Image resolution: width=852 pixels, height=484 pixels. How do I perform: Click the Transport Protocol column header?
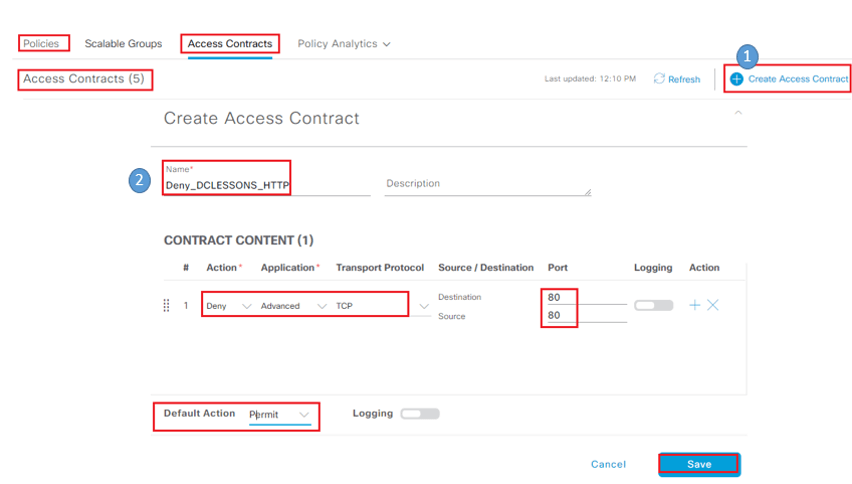point(380,268)
